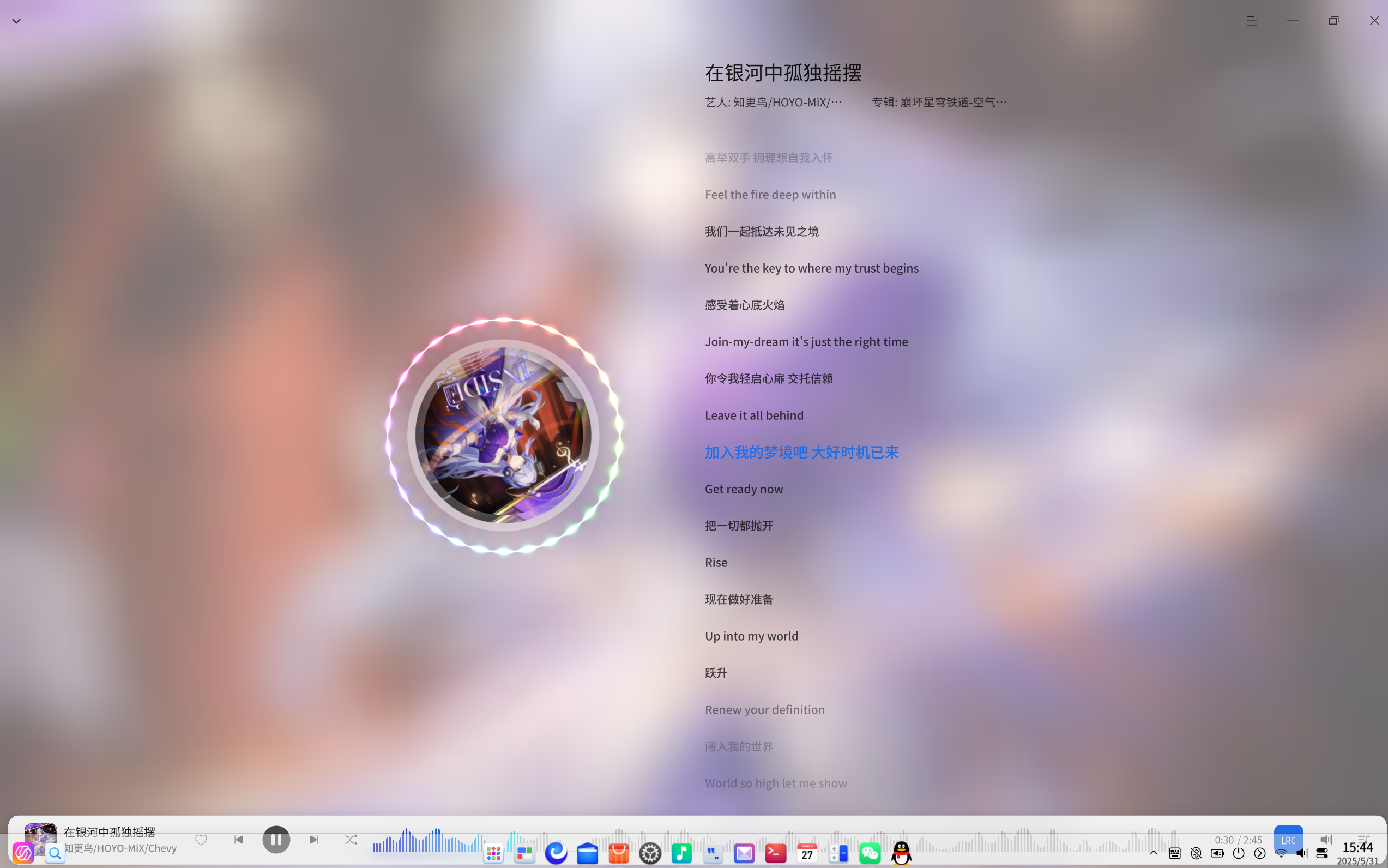Click the rotating circular album cover
The image size is (1388, 868).
[503, 435]
